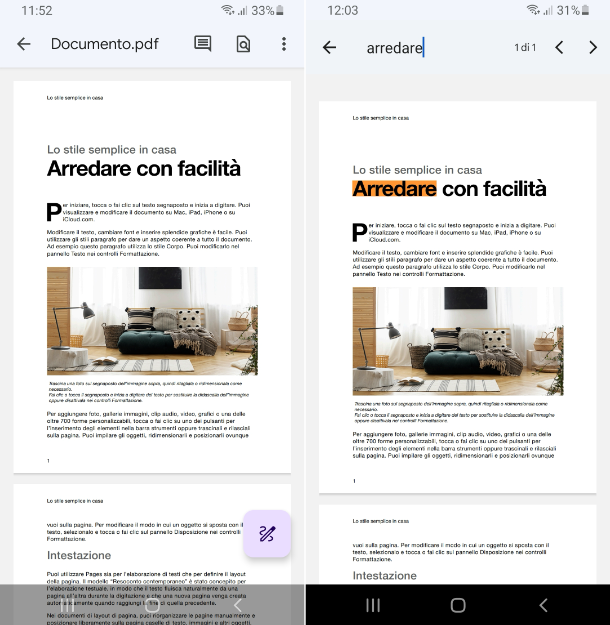Go to previous search result
This screenshot has width=610, height=625.
pyautogui.click(x=559, y=47)
